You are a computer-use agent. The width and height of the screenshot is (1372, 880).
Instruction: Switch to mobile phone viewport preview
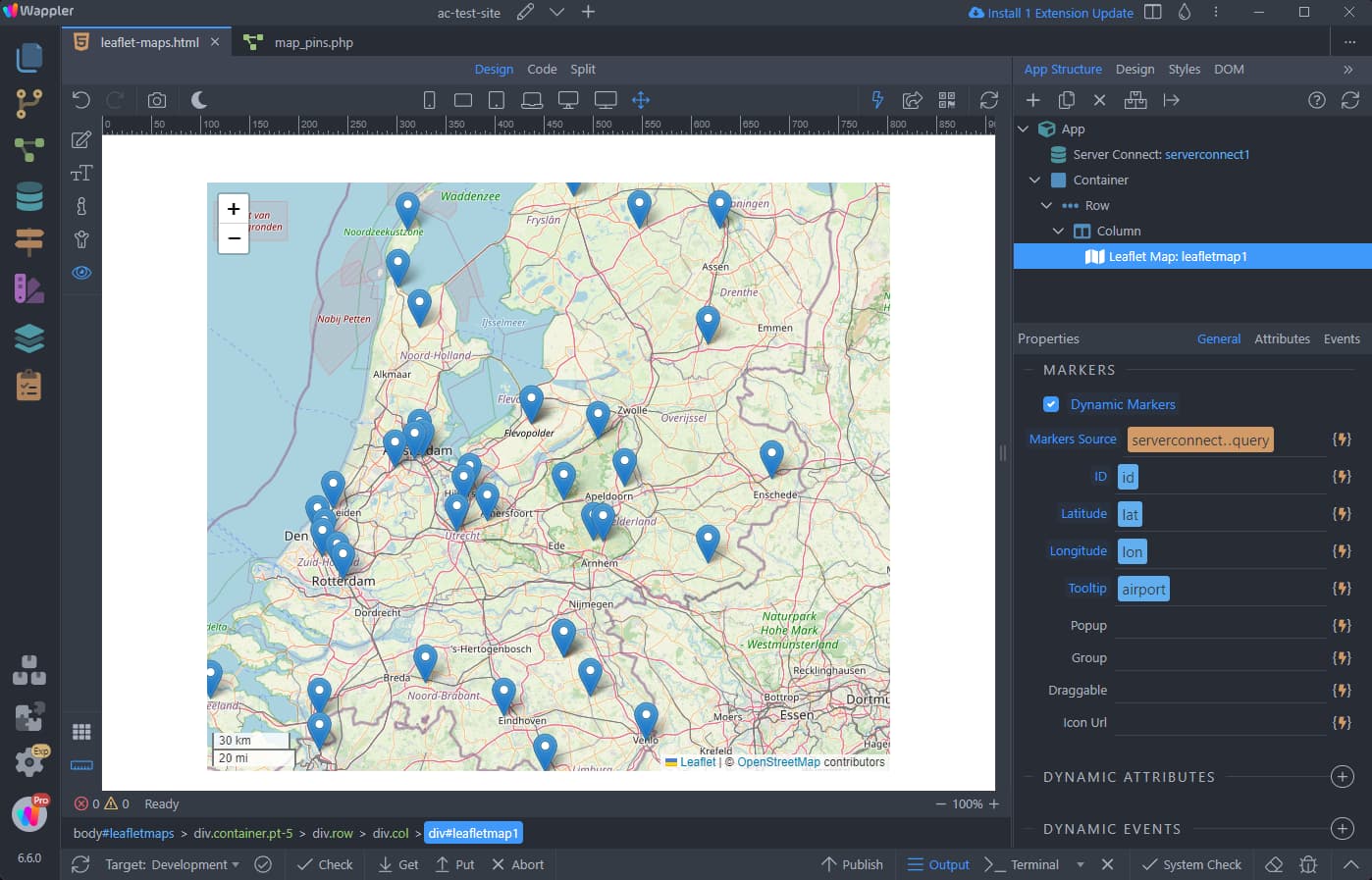tap(429, 99)
